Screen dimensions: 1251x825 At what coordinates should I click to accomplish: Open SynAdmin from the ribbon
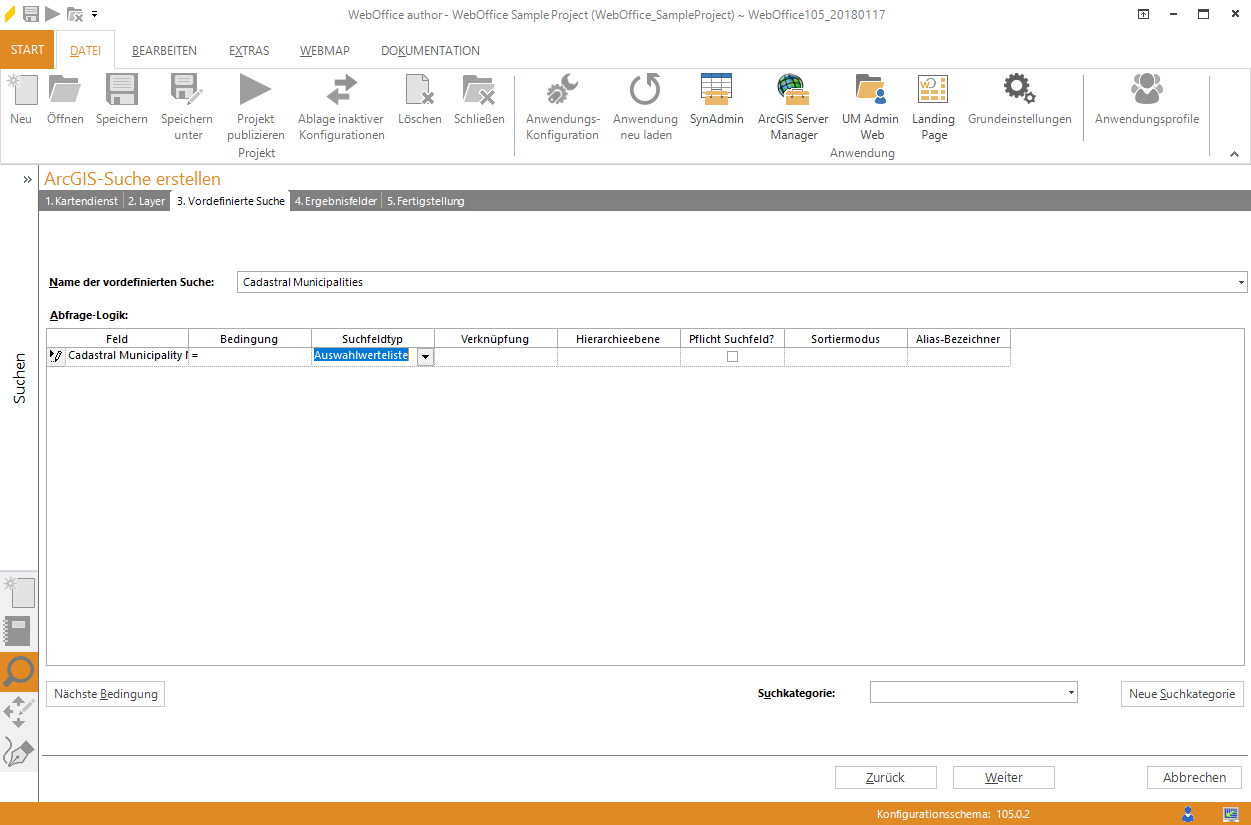click(716, 92)
